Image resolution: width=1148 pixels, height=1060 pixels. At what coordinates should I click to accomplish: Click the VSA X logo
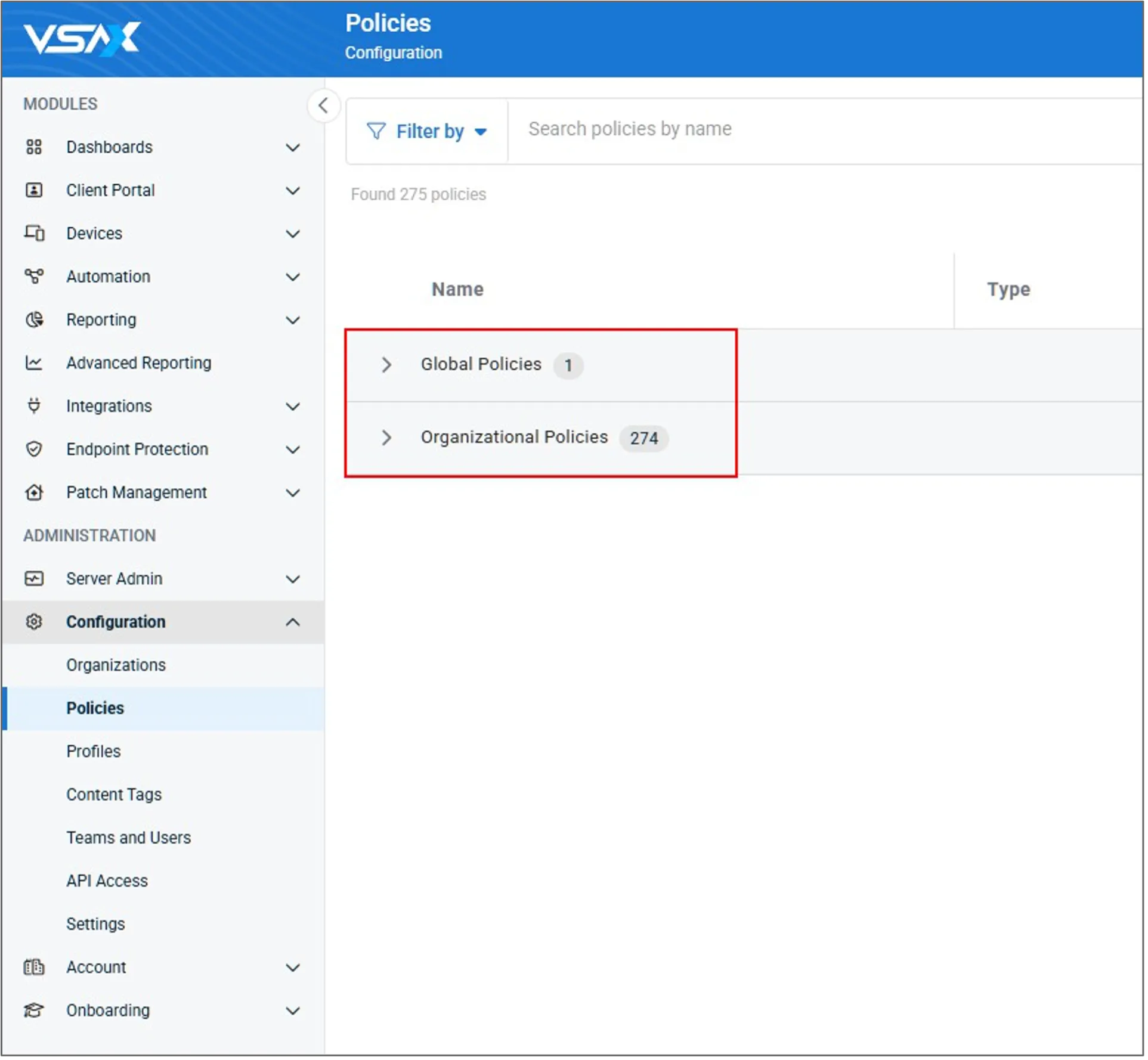82,39
